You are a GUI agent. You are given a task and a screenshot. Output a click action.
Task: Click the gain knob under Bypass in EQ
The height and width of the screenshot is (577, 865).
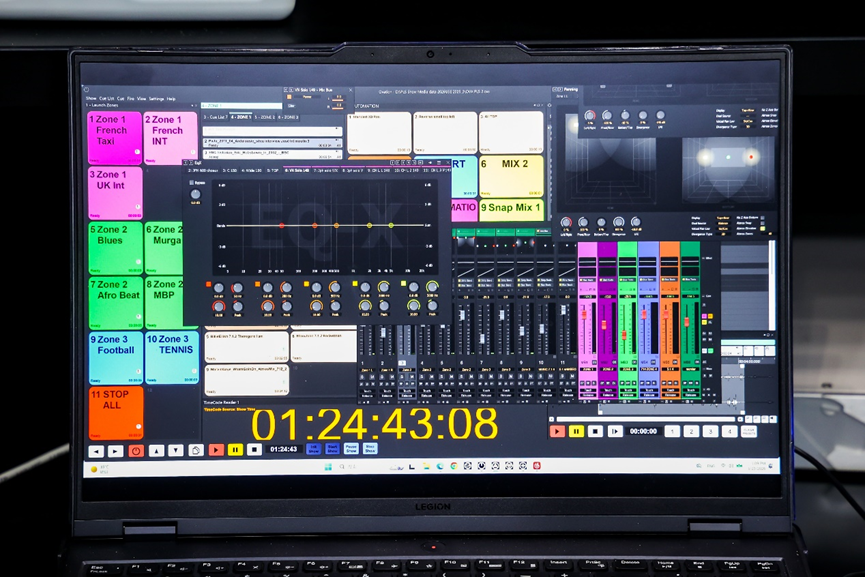pos(195,194)
